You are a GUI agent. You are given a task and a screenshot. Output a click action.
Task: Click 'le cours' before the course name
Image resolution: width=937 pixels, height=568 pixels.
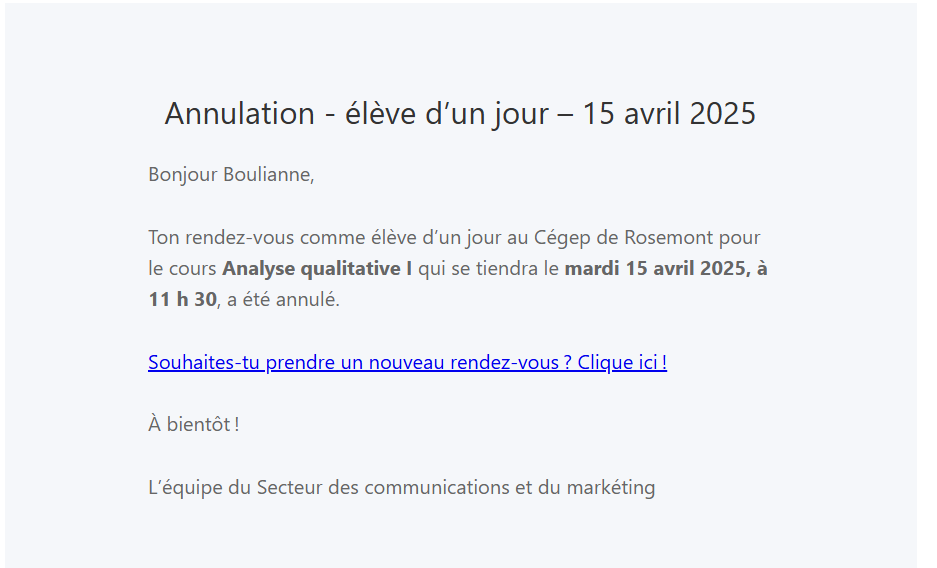[x=182, y=269]
